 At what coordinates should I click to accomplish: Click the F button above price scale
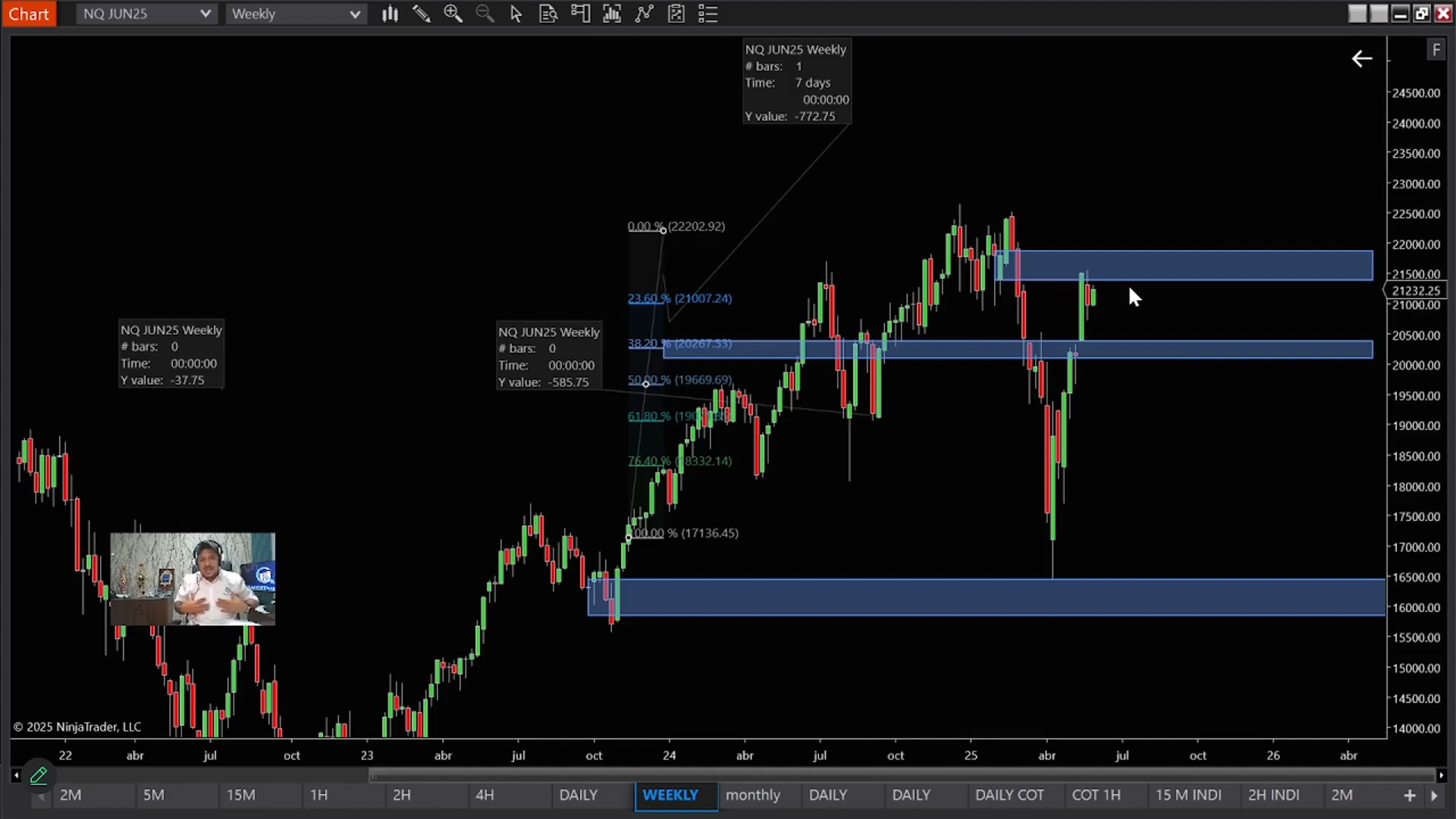[1436, 50]
